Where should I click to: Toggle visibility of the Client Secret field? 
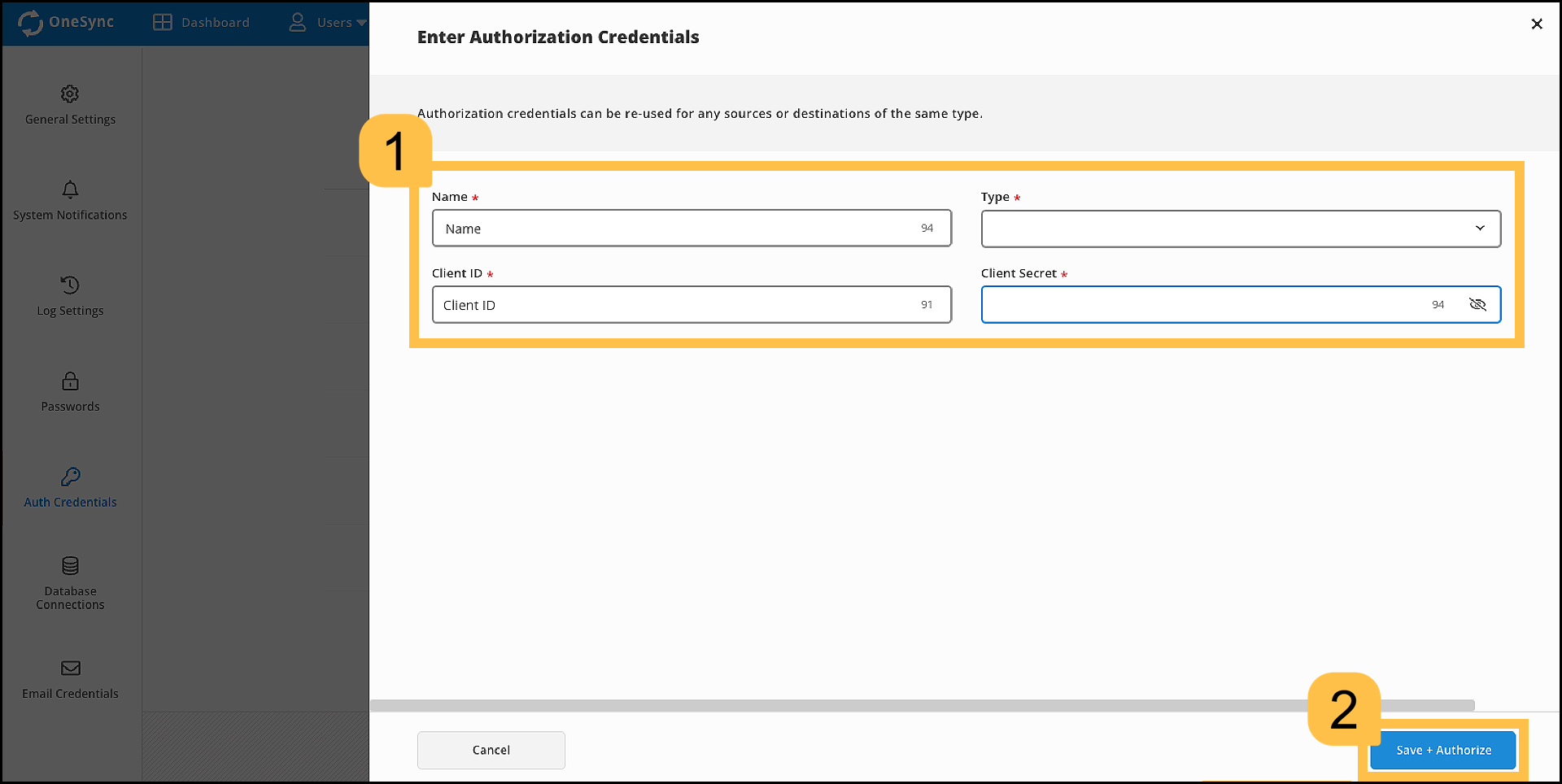click(x=1478, y=304)
